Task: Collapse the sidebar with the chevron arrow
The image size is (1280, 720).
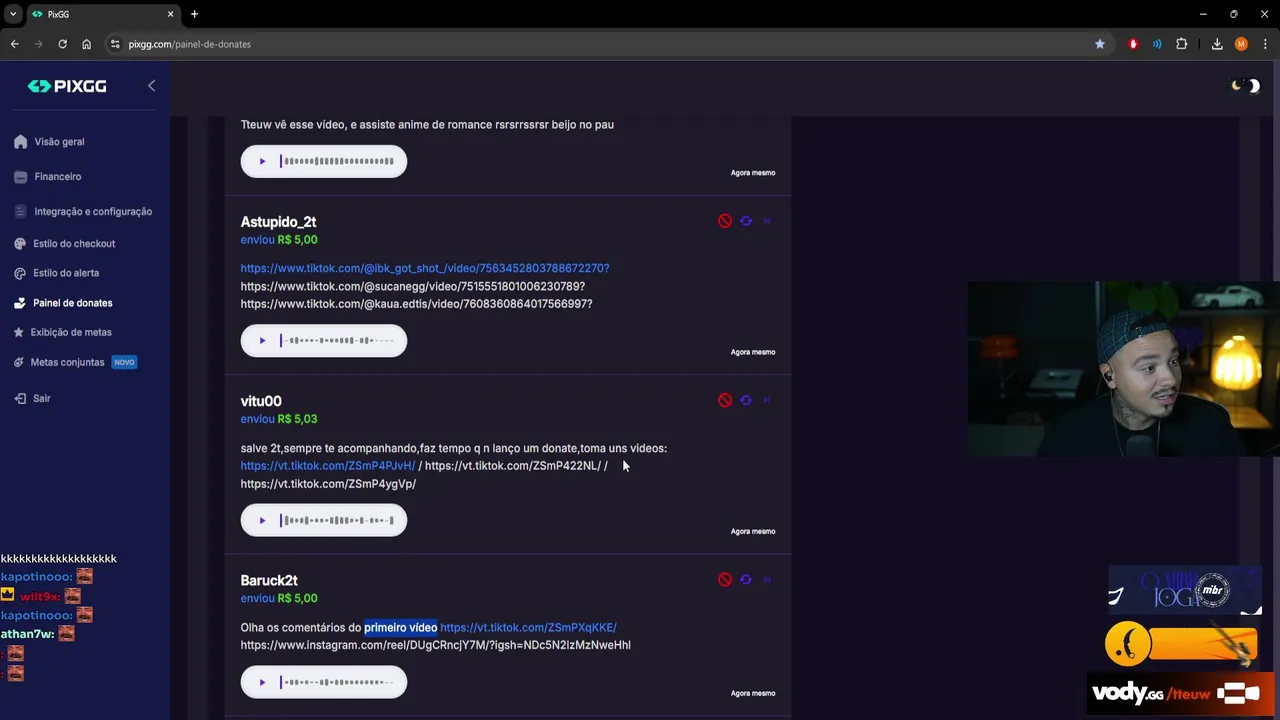Action: (151, 86)
